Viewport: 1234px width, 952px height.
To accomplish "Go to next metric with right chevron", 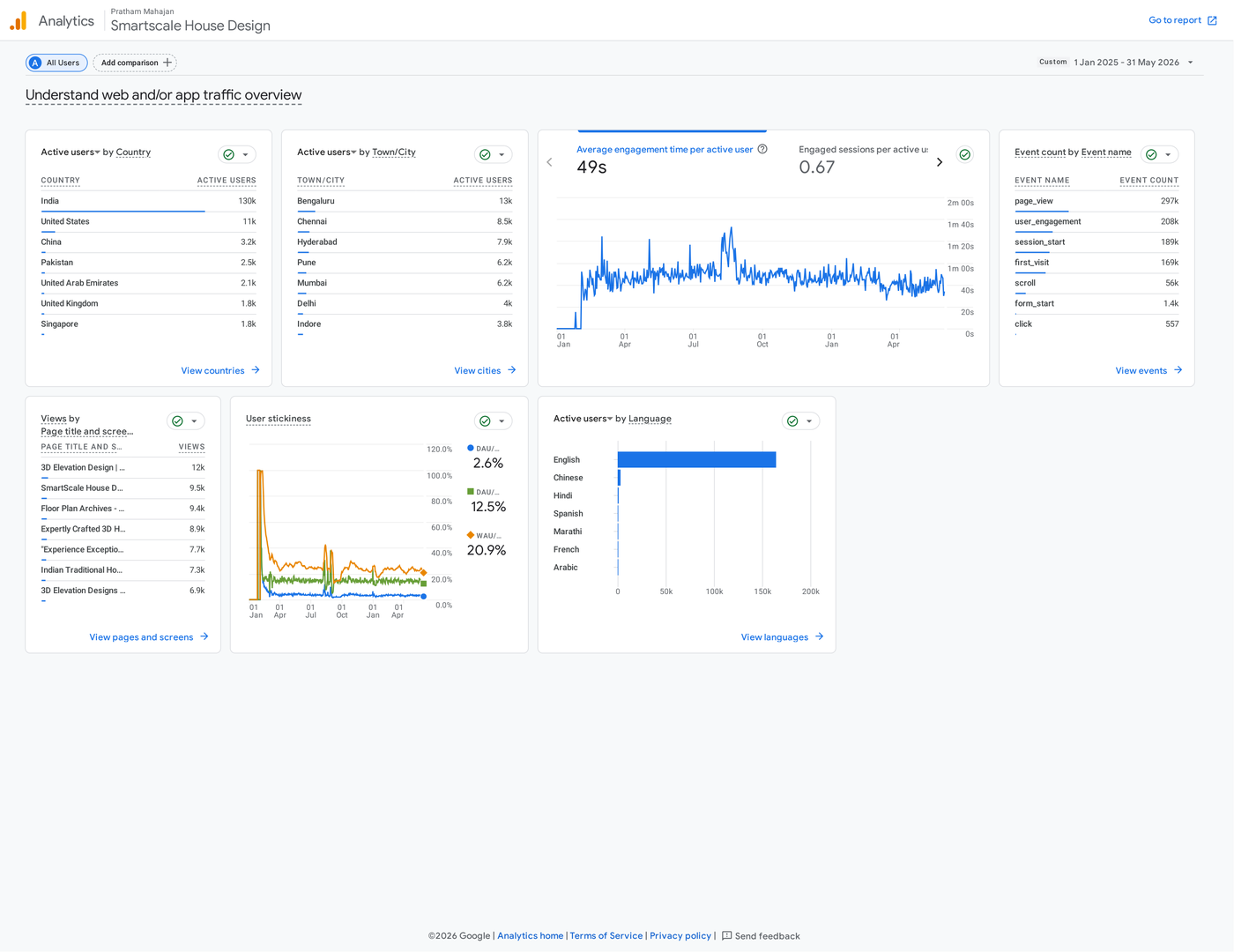I will pos(940,162).
